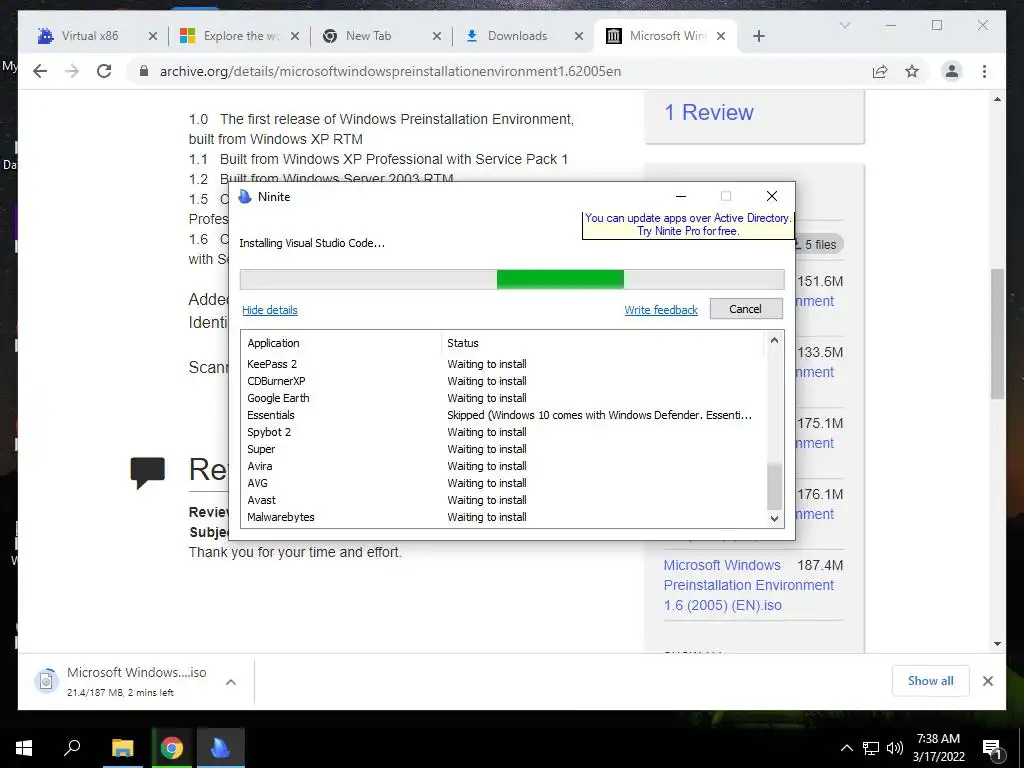Click the downloading ISO file icon

(46, 681)
